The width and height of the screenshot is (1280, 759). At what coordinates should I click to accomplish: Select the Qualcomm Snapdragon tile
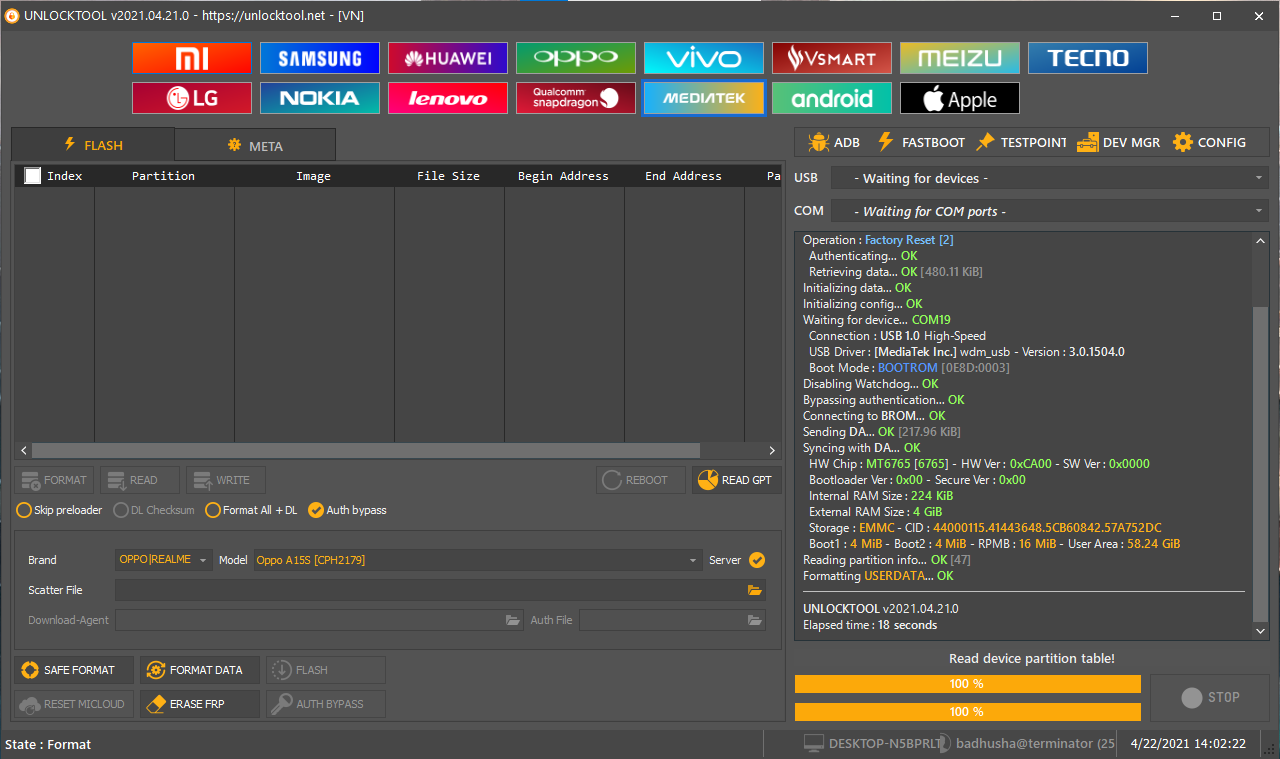[x=576, y=98]
